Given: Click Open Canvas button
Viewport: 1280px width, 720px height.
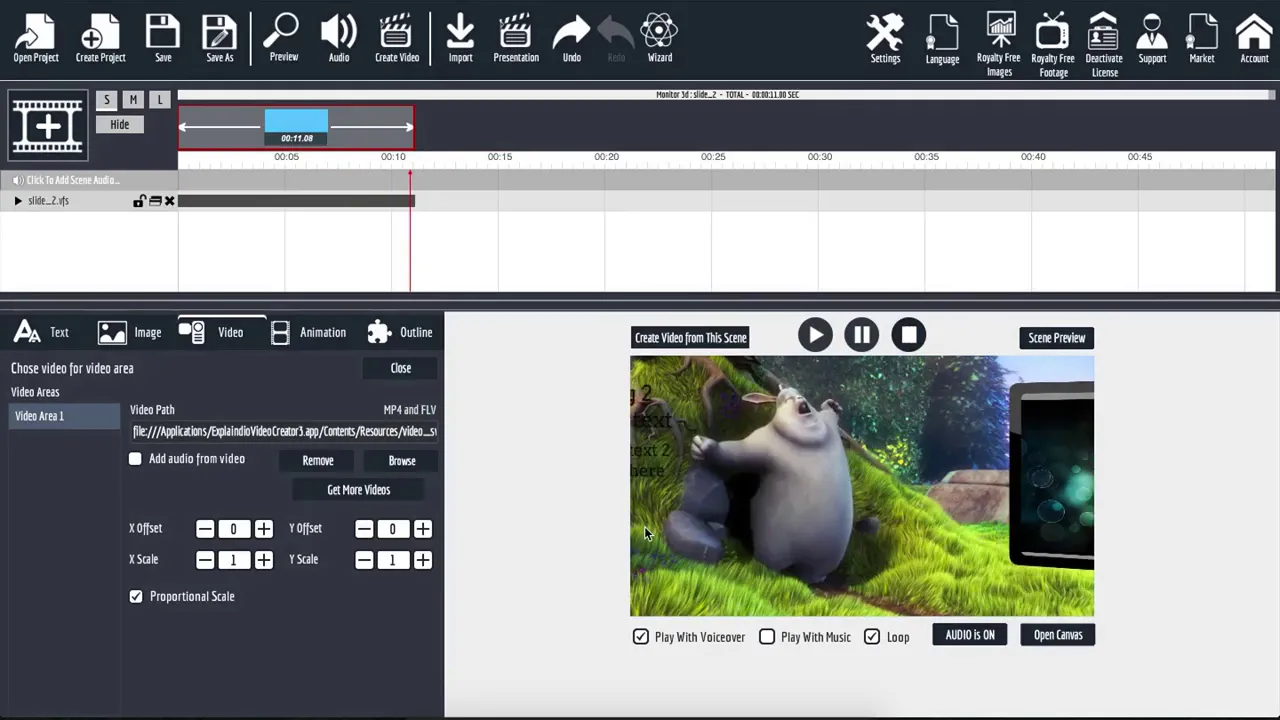Looking at the screenshot, I should click(1058, 635).
